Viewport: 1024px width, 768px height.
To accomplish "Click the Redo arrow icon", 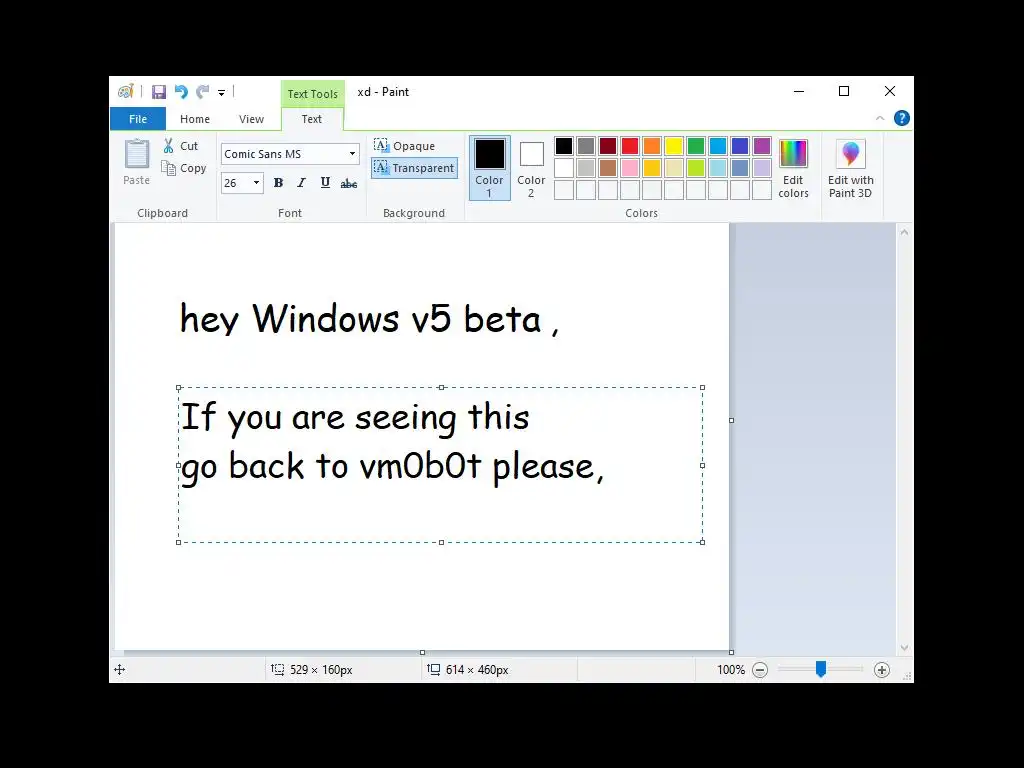I will [203, 92].
